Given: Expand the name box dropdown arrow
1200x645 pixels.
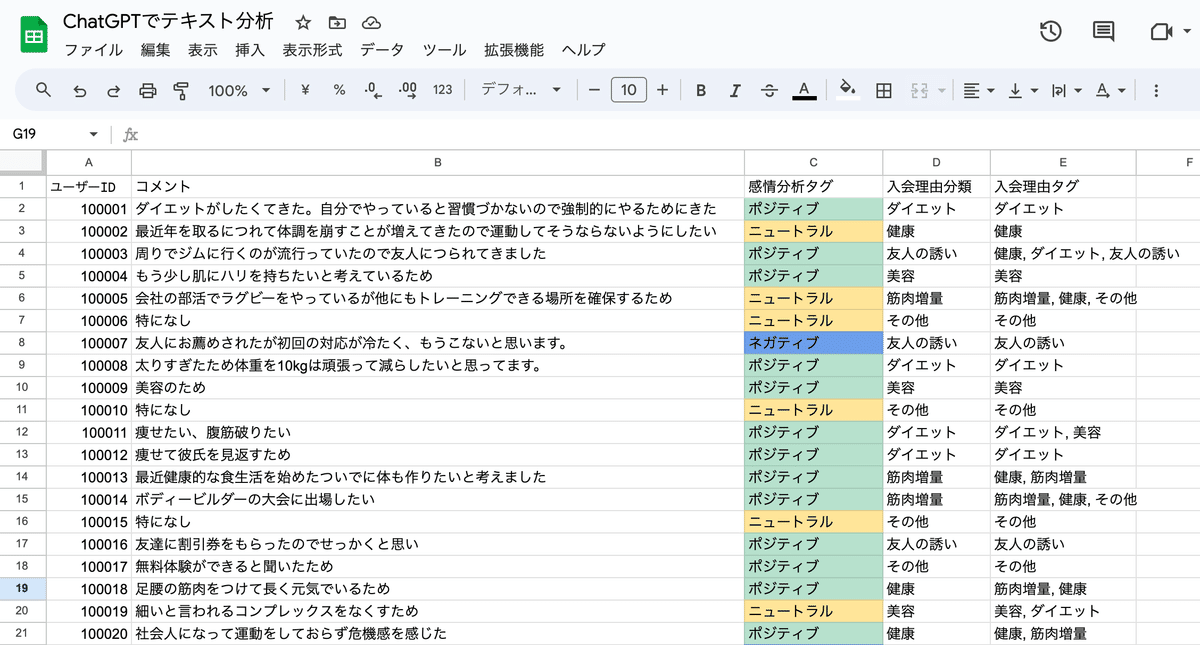Looking at the screenshot, I should click(93, 134).
